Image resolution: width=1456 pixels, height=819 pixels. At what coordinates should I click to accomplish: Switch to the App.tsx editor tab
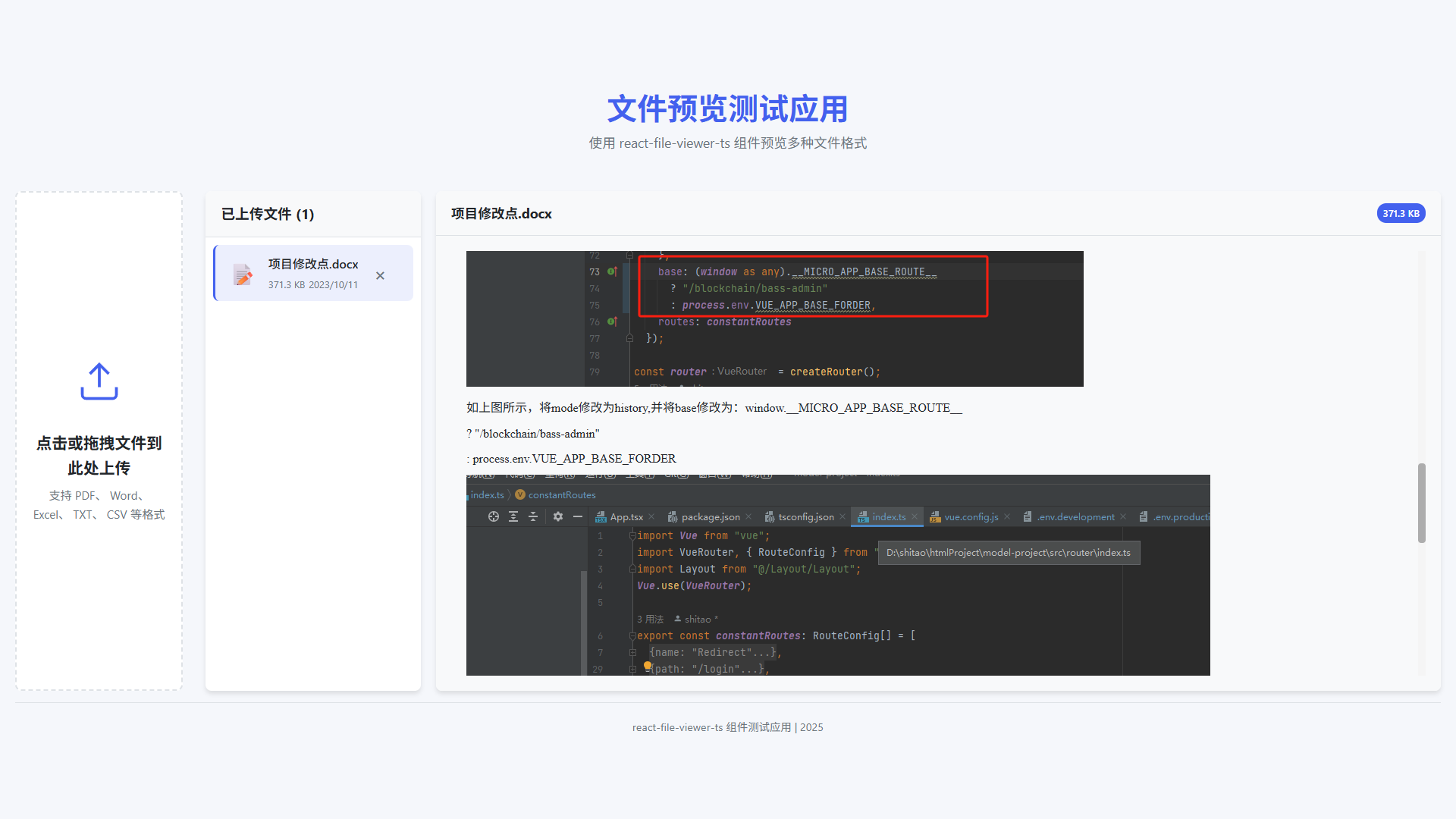point(626,516)
